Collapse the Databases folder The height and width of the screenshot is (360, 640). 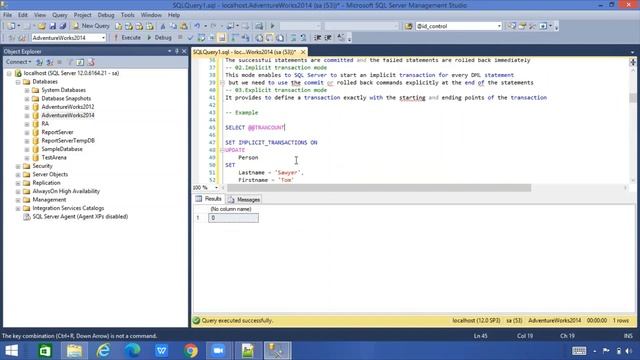(x=18, y=82)
